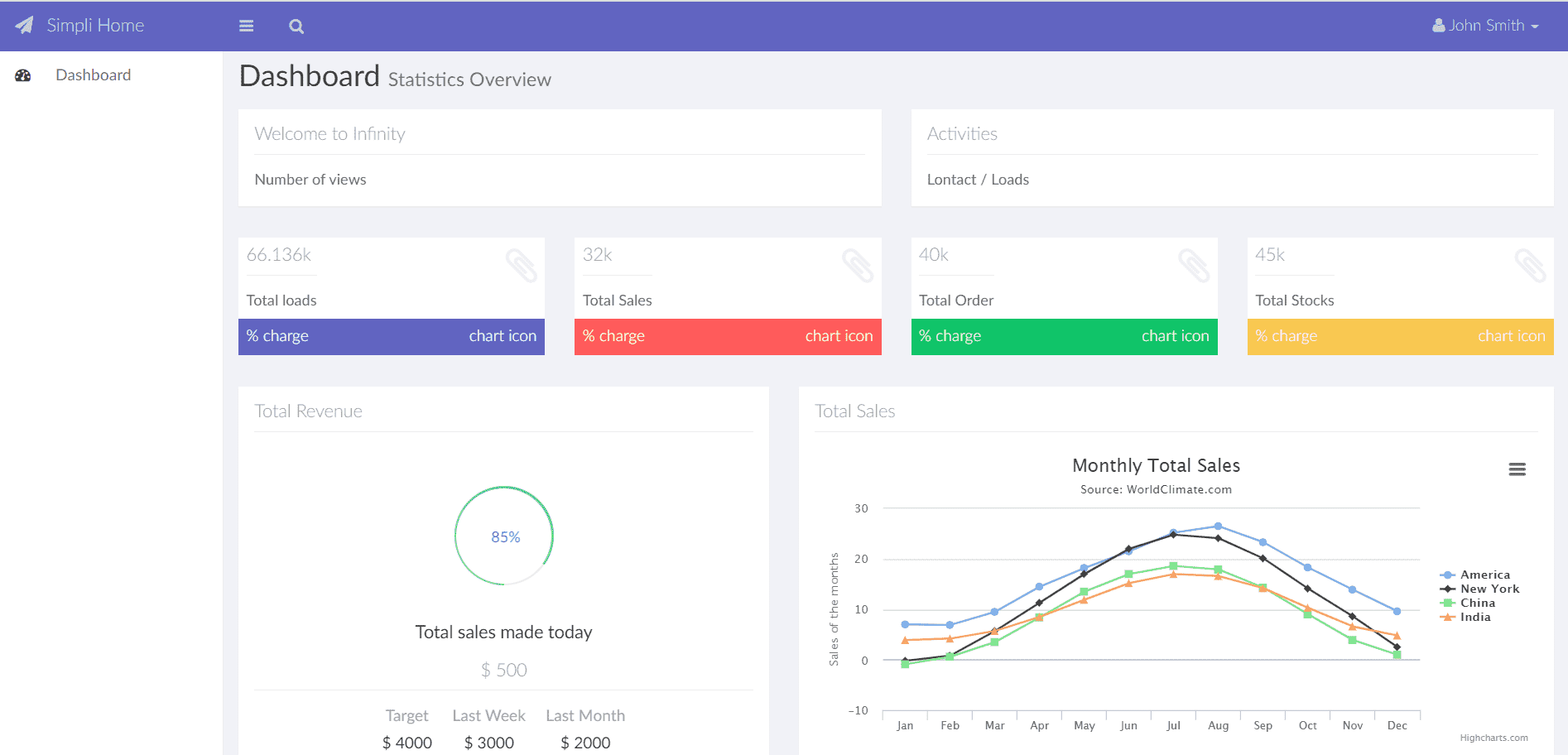This screenshot has width=1568, height=755.
Task: Click the paper plane logo icon
Action: click(x=25, y=26)
